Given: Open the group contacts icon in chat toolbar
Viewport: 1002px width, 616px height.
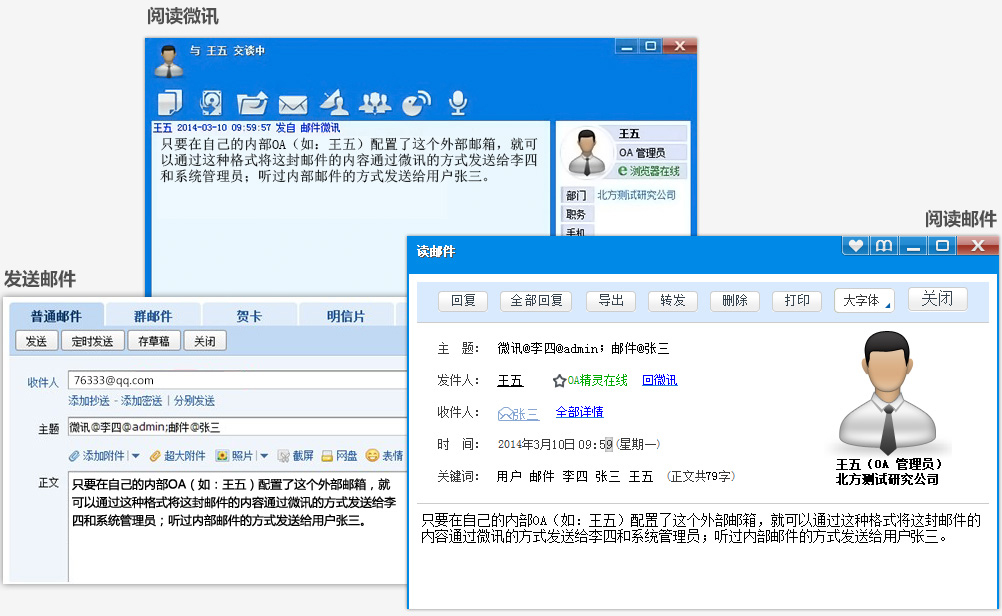Looking at the screenshot, I should (375, 102).
